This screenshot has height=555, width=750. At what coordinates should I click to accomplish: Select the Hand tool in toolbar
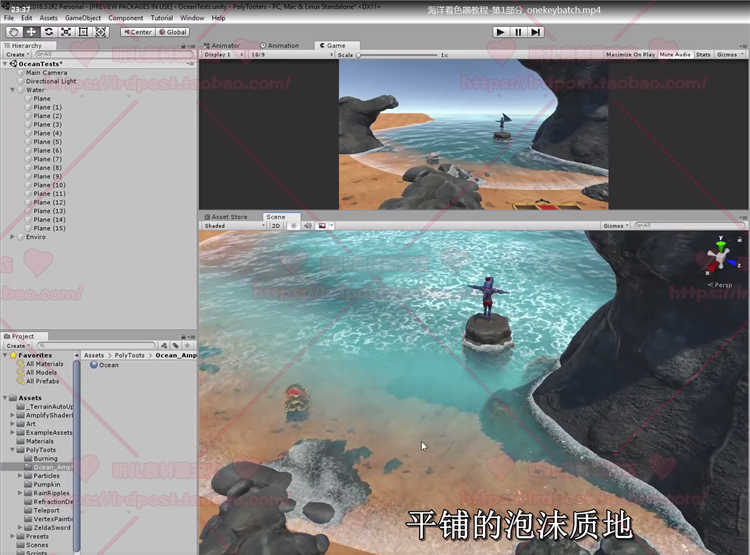[x=14, y=32]
